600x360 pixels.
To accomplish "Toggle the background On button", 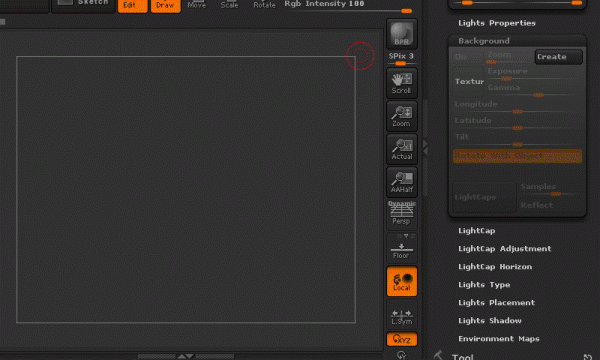I will [x=469, y=57].
